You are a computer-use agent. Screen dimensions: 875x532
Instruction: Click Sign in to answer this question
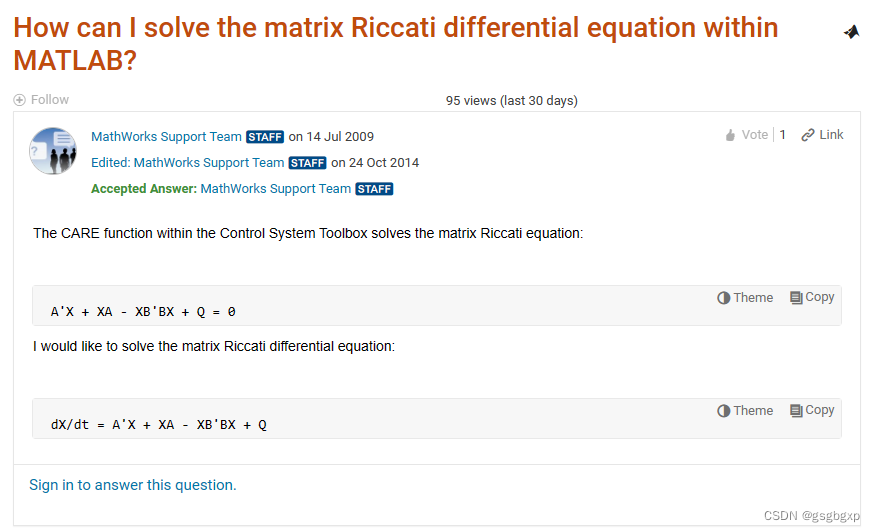[x=133, y=485]
